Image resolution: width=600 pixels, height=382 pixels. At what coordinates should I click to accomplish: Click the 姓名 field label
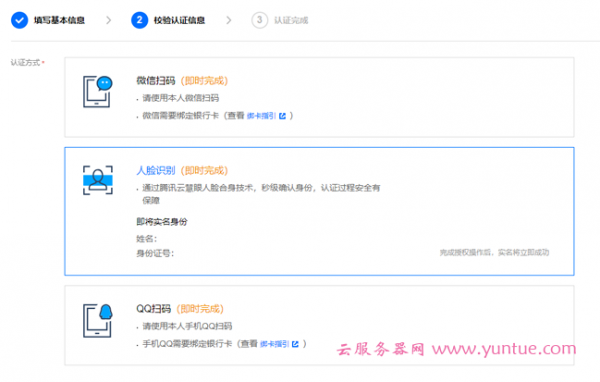tap(147, 239)
